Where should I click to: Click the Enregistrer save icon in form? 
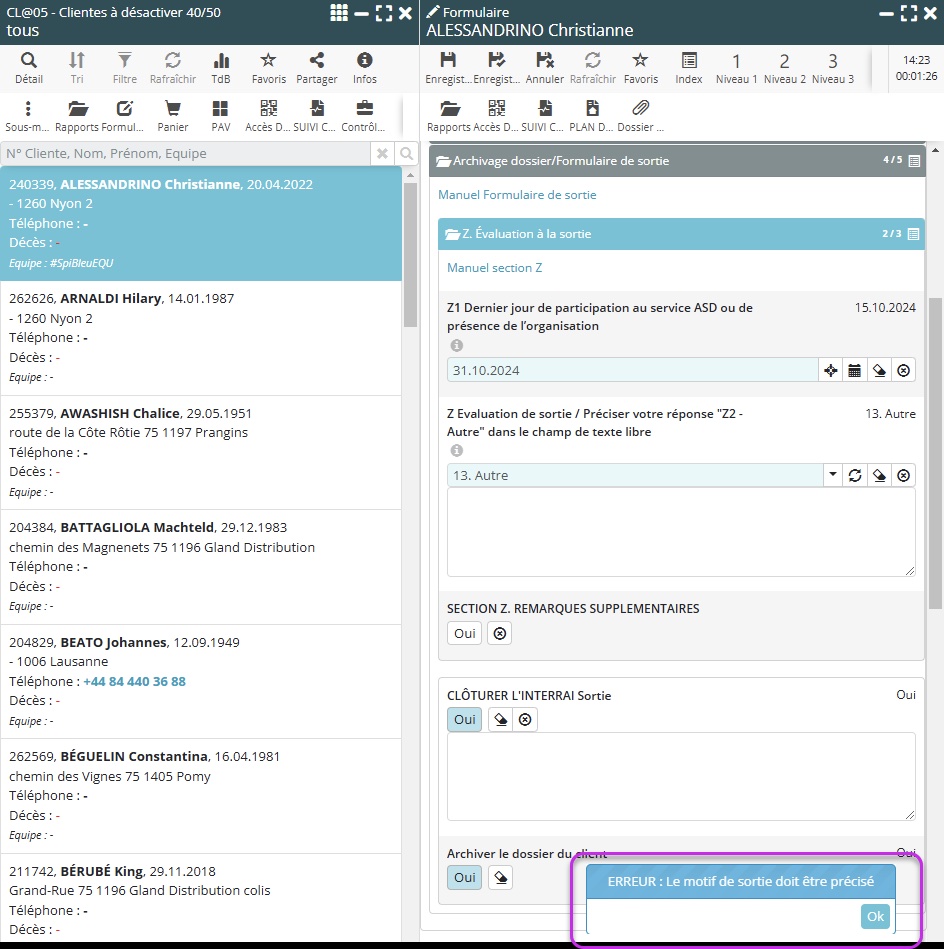point(448,66)
